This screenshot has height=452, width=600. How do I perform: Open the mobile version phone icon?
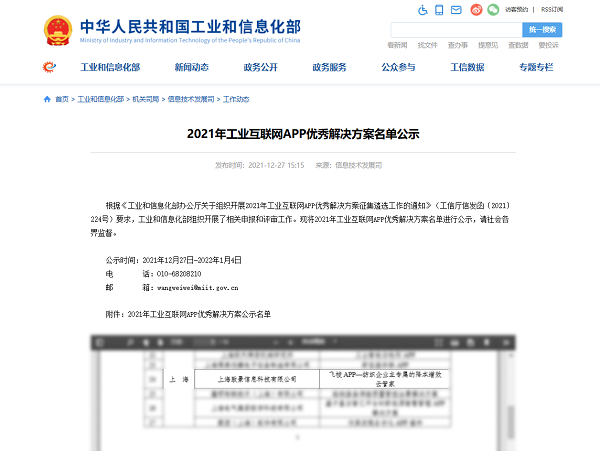pos(439,10)
